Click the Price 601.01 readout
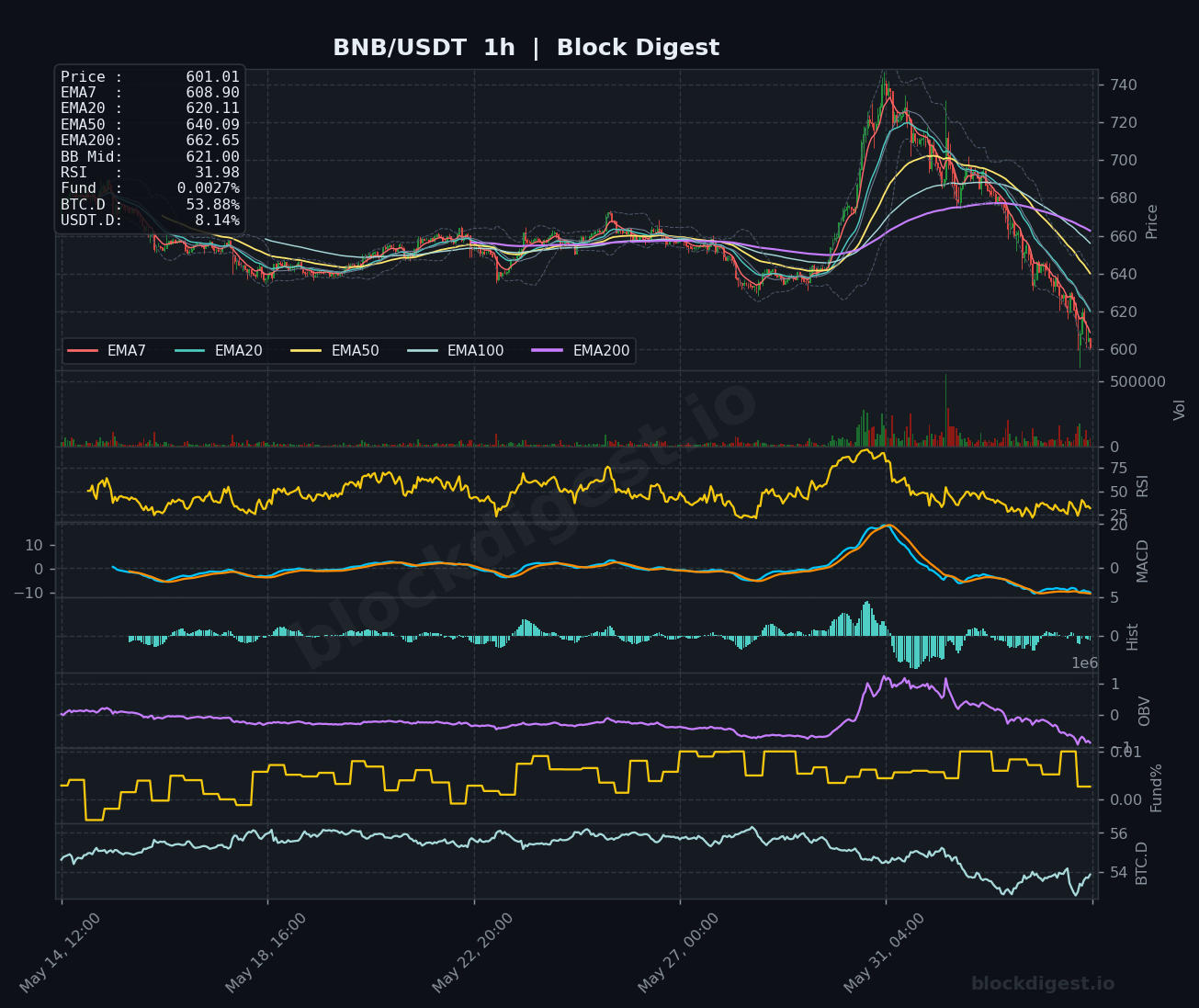Screen dimensions: 1199x1008 150,77
